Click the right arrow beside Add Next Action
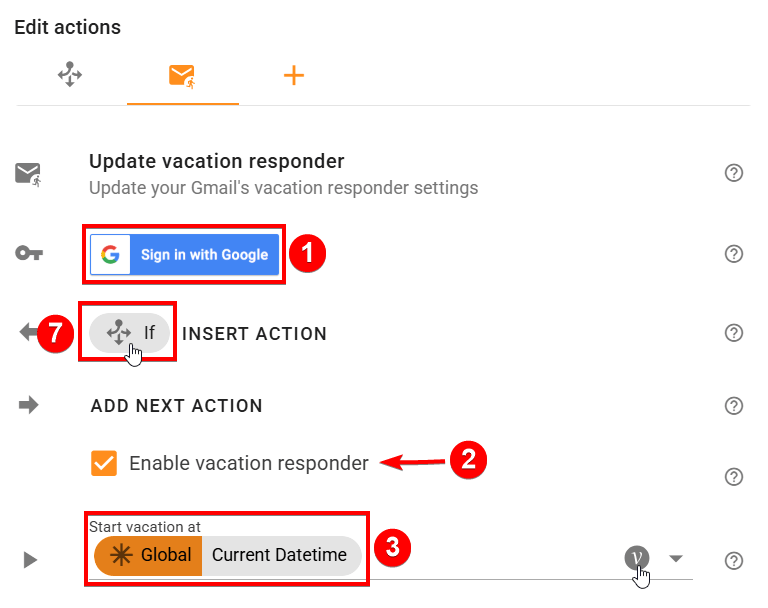The height and width of the screenshot is (608, 768). pyautogui.click(x=28, y=405)
